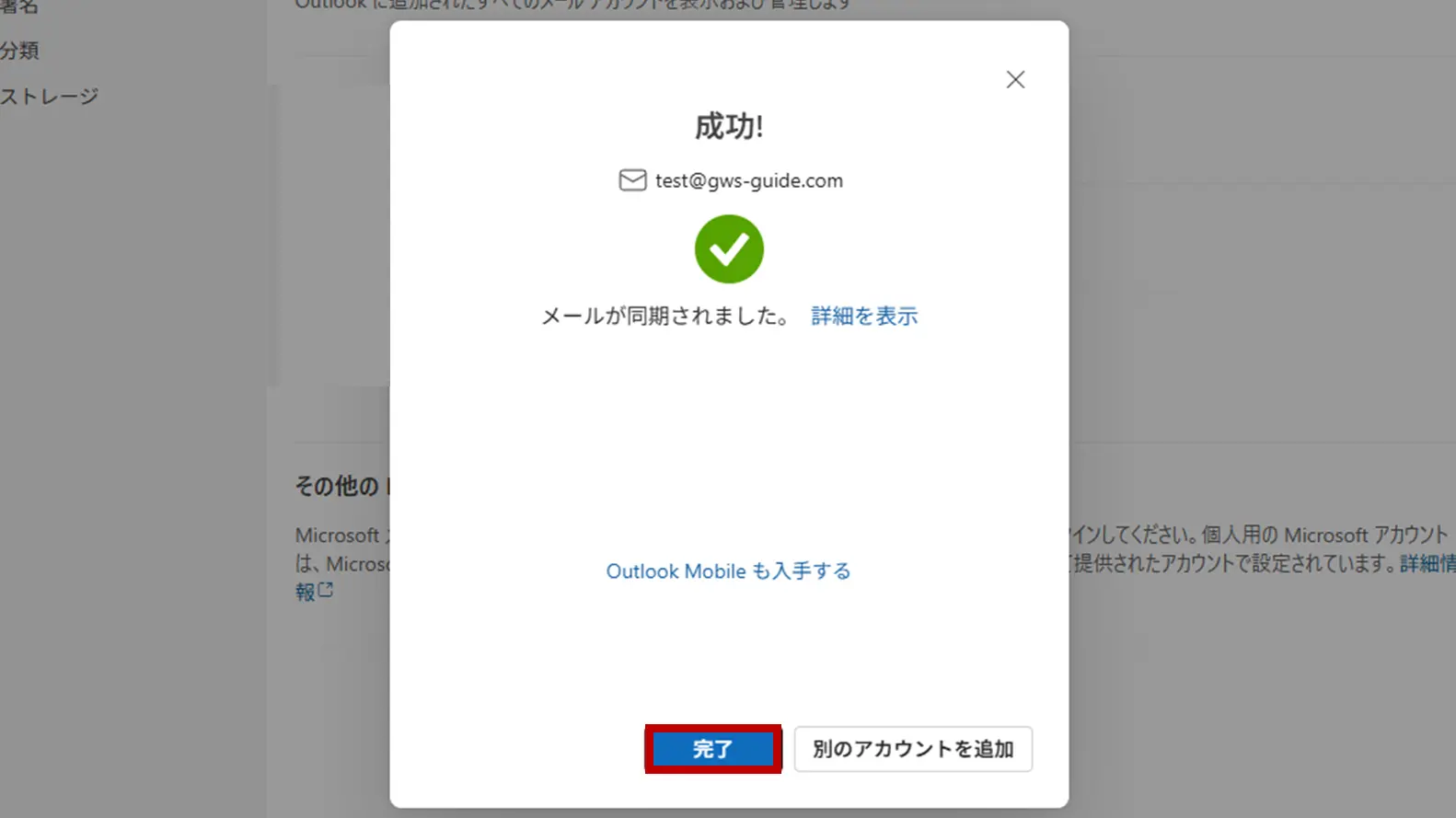The image size is (1456, 818).
Task: Click the envelope icon beside the email address
Action: [632, 180]
